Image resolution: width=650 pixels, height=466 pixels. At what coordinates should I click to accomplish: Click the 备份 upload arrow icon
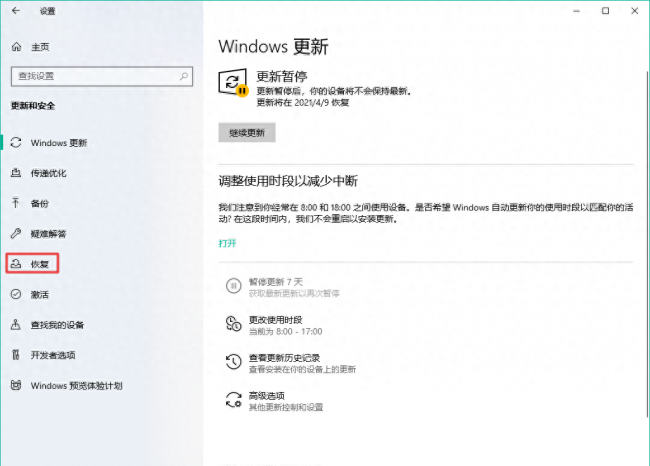click(x=16, y=203)
